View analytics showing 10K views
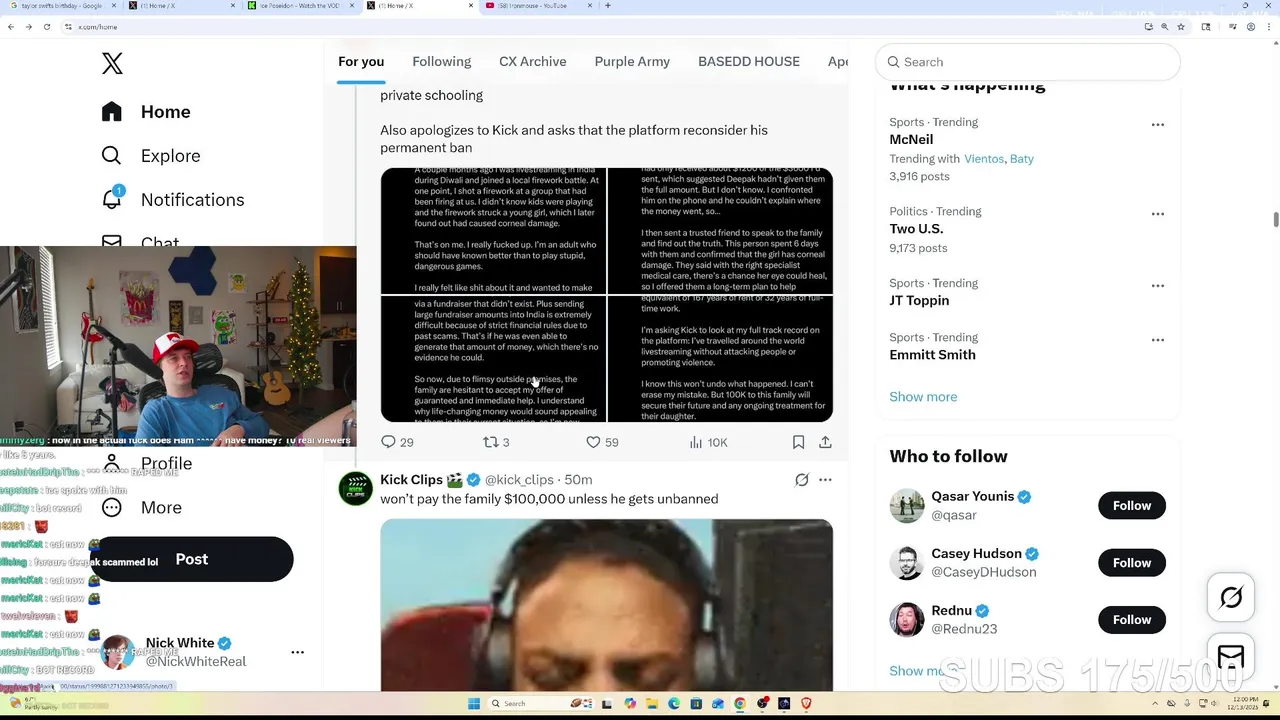Image resolution: width=1280 pixels, height=720 pixels. pyautogui.click(x=709, y=442)
